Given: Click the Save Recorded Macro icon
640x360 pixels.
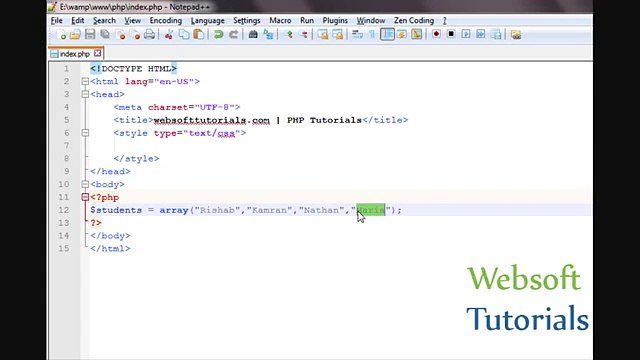Looking at the screenshot, I should click(x=496, y=35).
